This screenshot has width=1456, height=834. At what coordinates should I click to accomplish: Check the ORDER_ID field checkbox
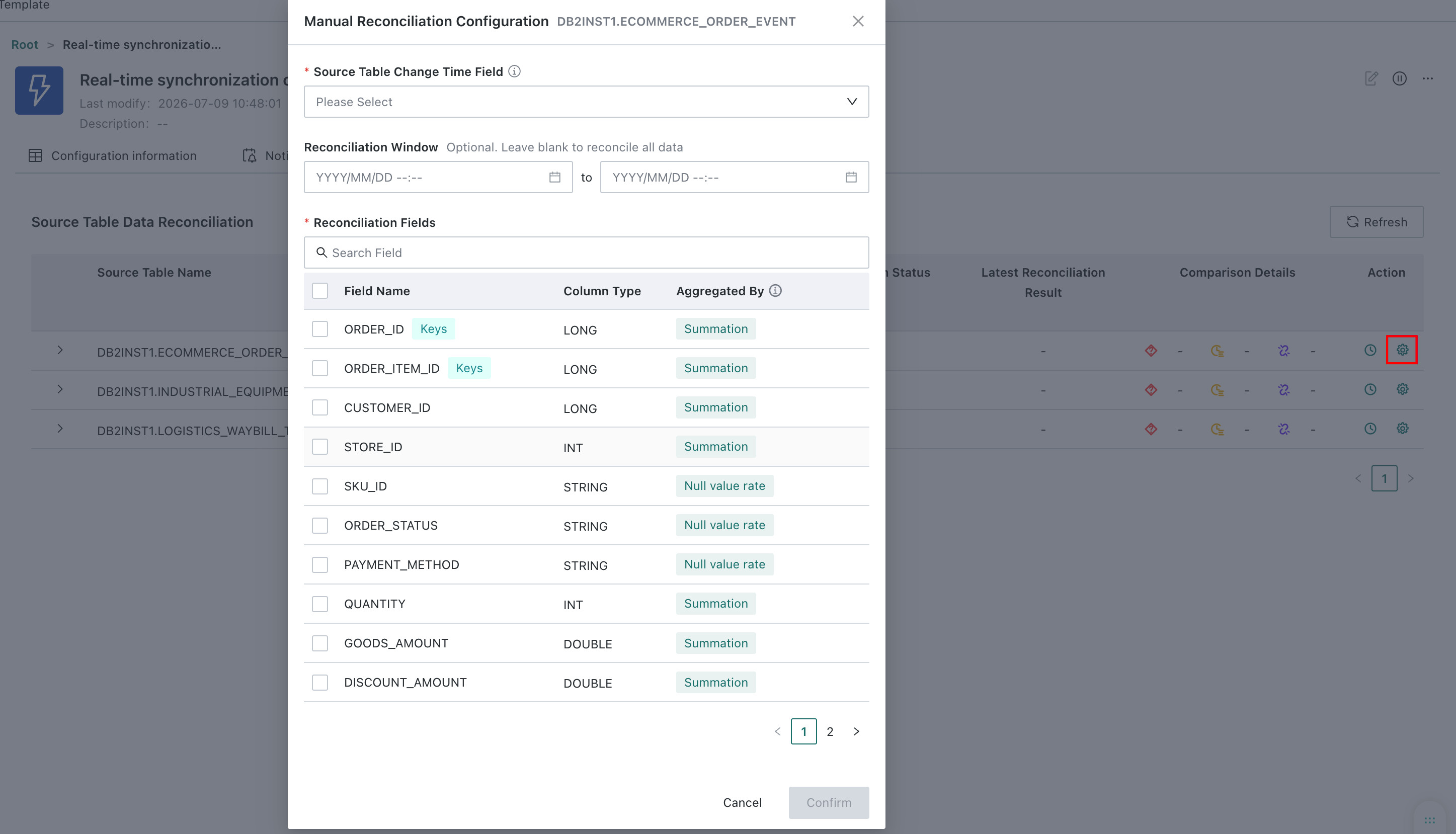pyautogui.click(x=319, y=329)
